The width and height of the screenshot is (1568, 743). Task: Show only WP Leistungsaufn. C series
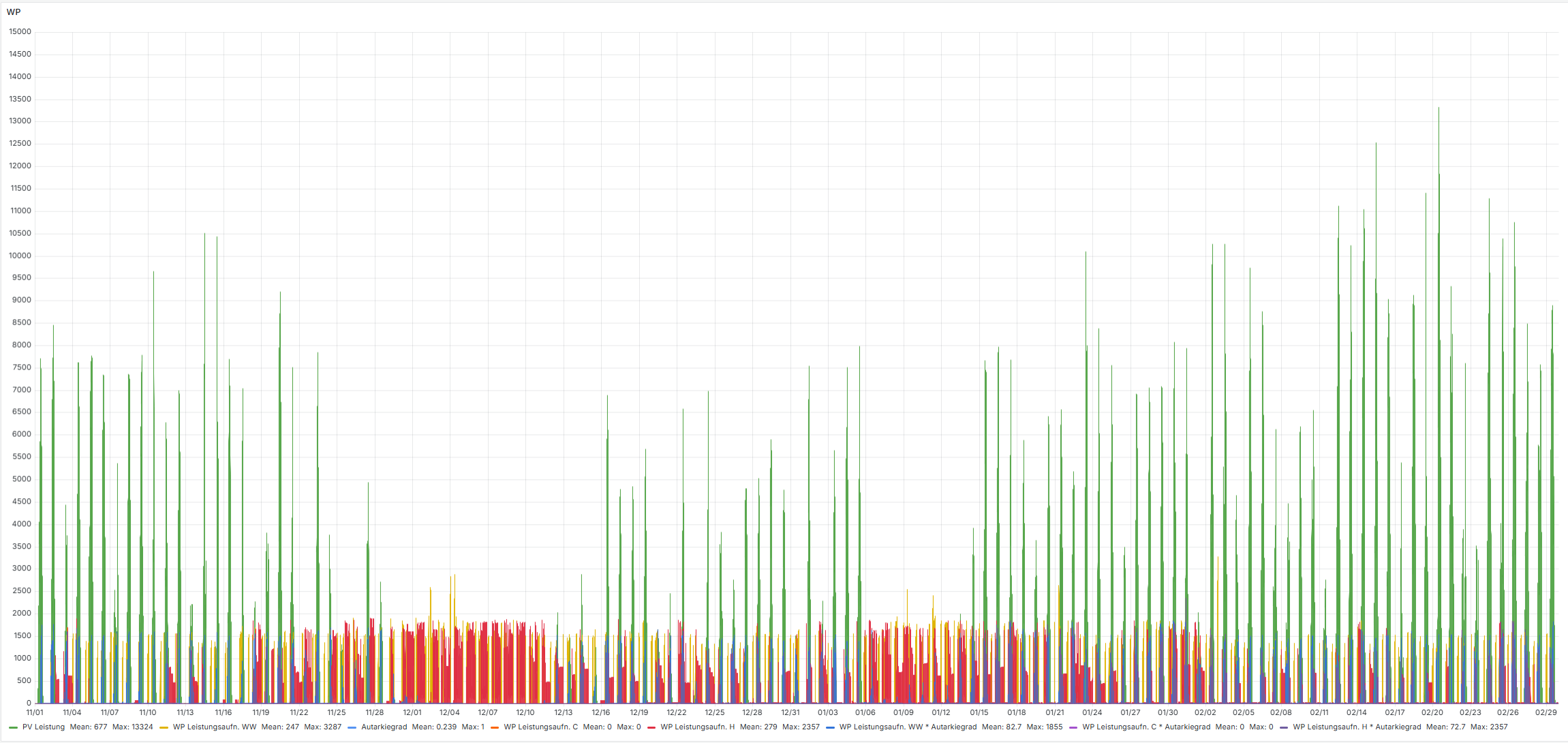540,727
